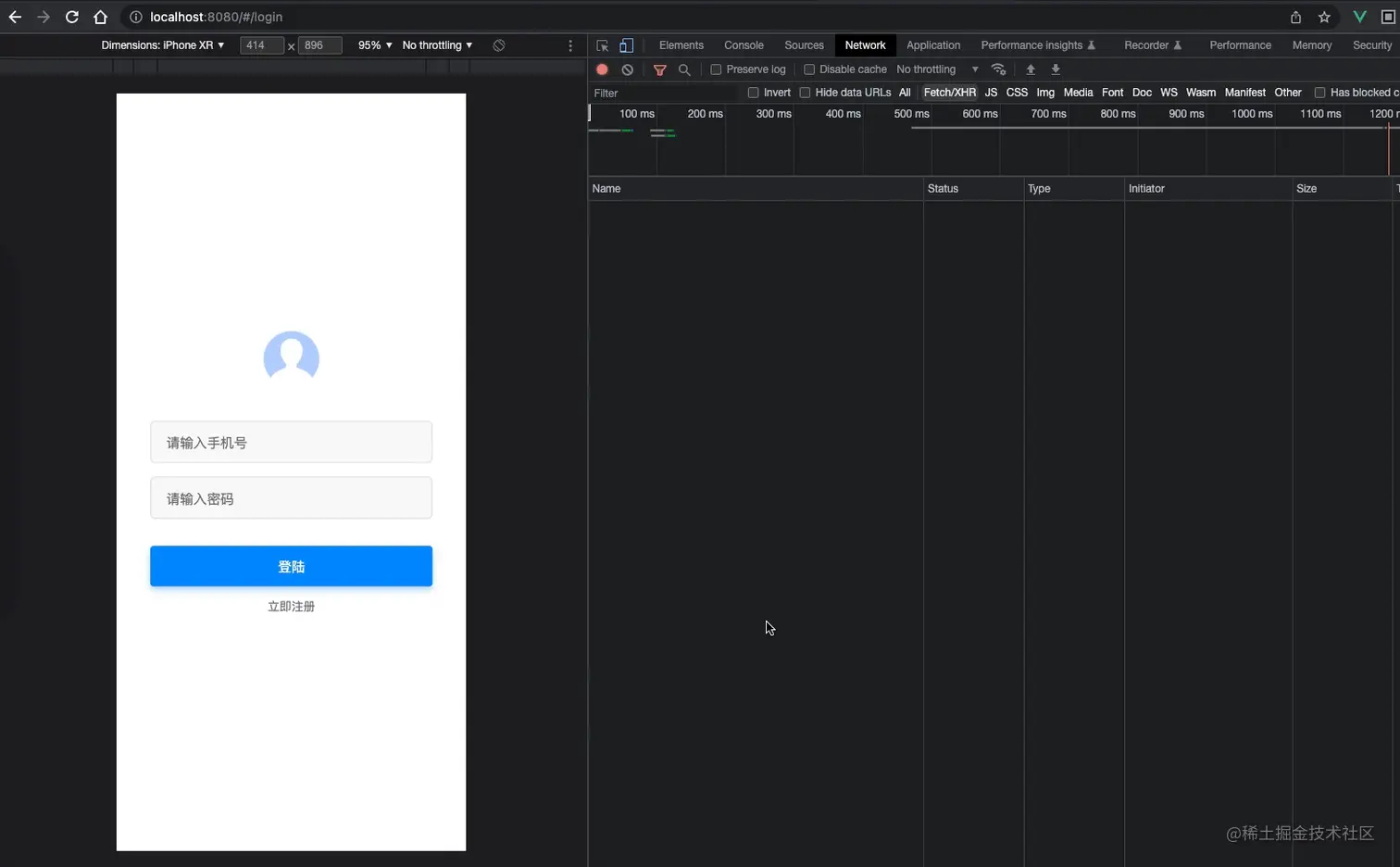Bookmark this page with the star icon
The image size is (1400, 867).
click(1324, 17)
